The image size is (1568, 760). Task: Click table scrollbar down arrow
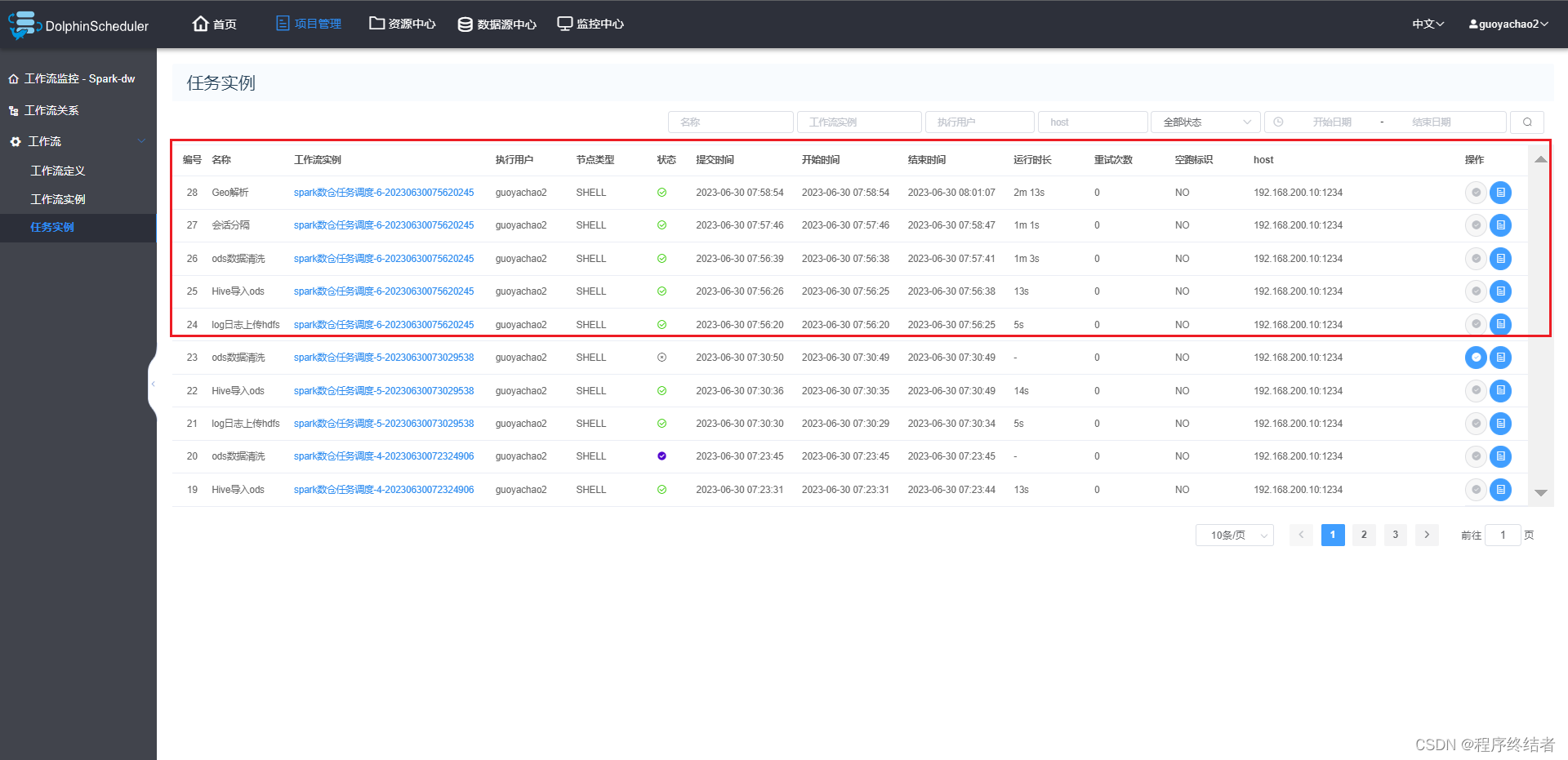tap(1540, 493)
